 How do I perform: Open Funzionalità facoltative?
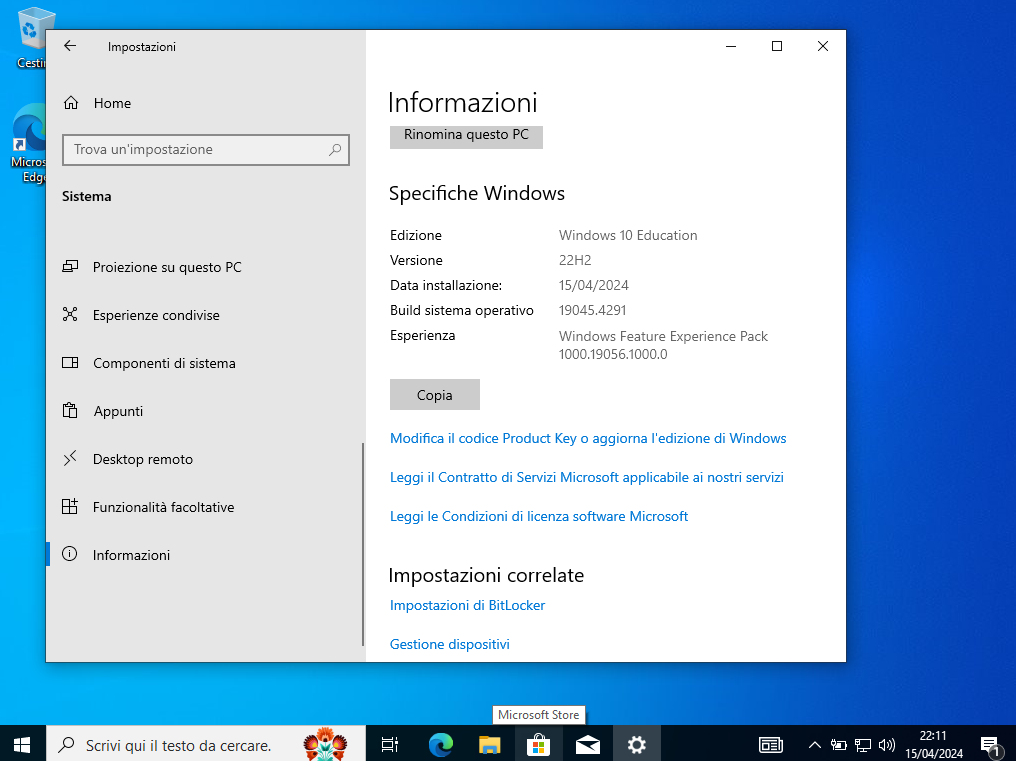[x=148, y=507]
